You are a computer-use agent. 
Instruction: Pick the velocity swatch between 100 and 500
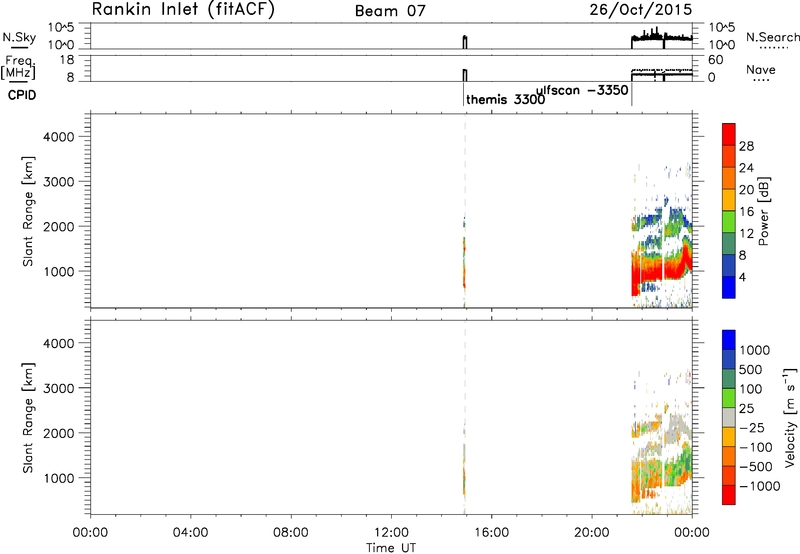pyautogui.click(x=729, y=379)
